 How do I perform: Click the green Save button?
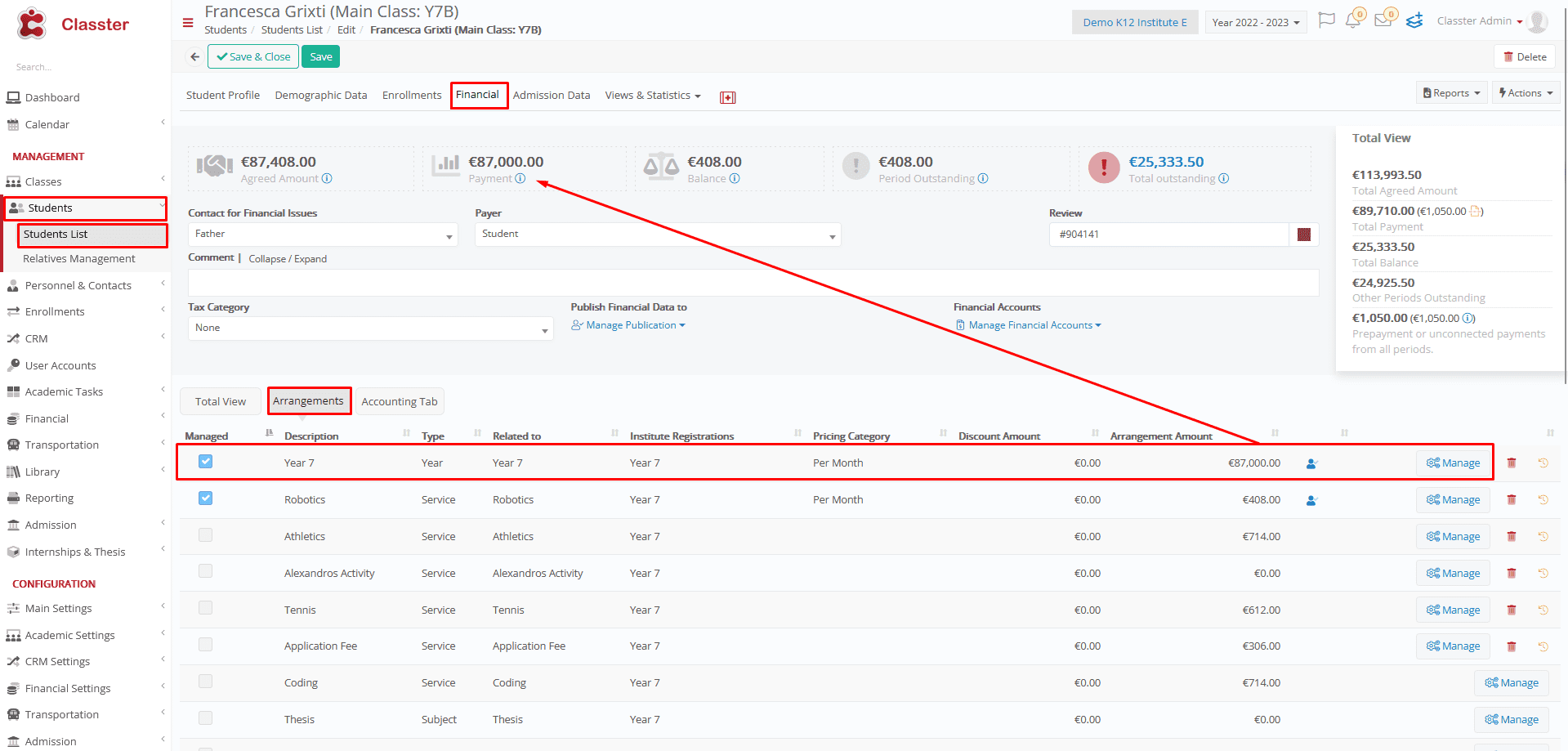321,57
